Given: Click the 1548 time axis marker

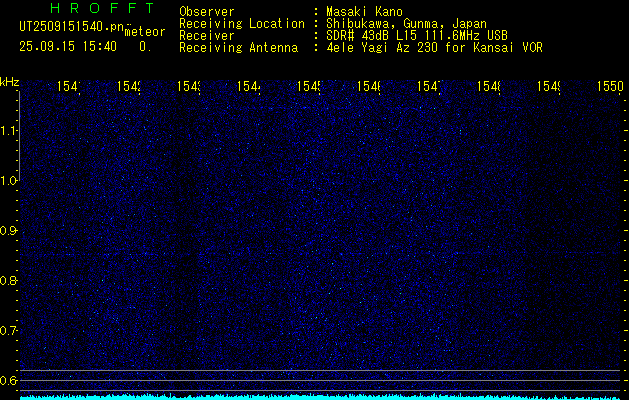Looking at the screenshot, I should [x=489, y=86].
